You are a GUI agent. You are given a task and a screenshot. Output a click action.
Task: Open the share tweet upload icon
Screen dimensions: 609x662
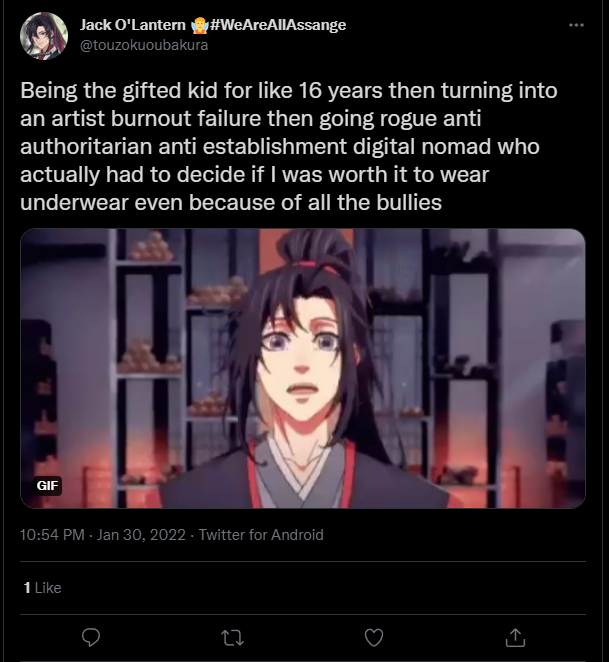coord(515,638)
